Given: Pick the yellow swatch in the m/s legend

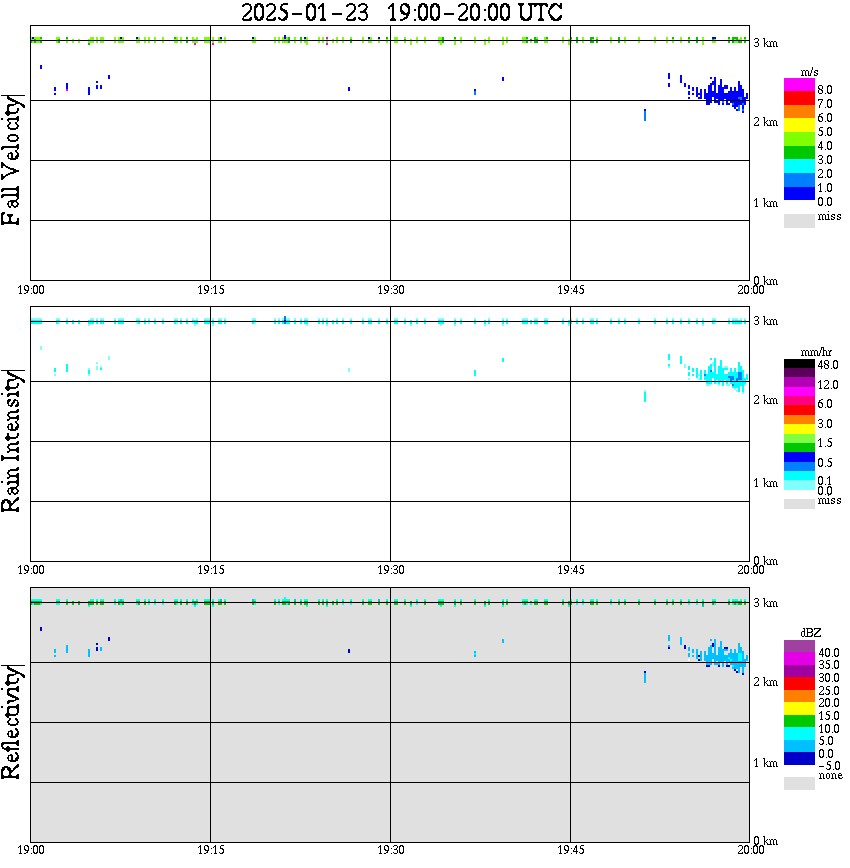Looking at the screenshot, I should point(799,126).
